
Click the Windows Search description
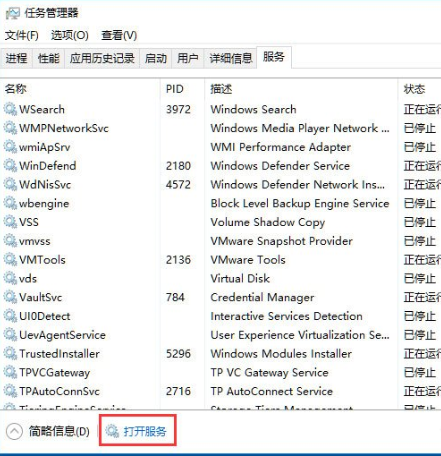[253, 109]
